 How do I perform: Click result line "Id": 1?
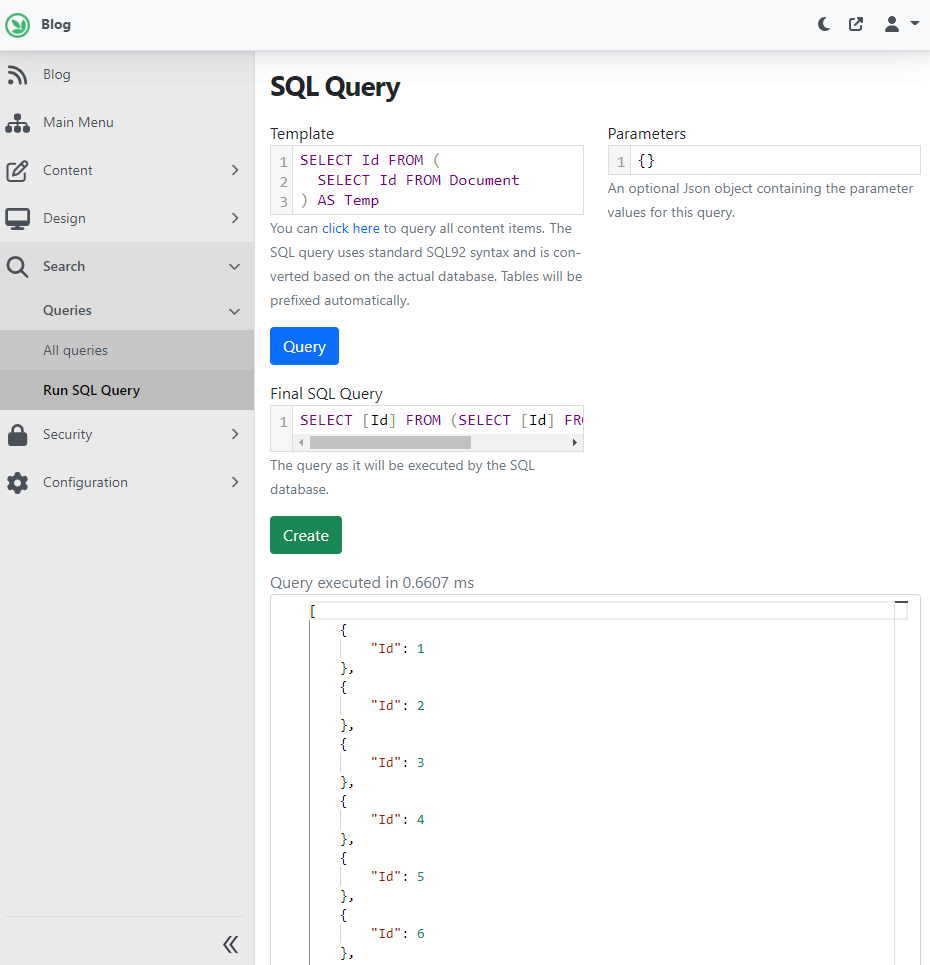[x=398, y=649]
